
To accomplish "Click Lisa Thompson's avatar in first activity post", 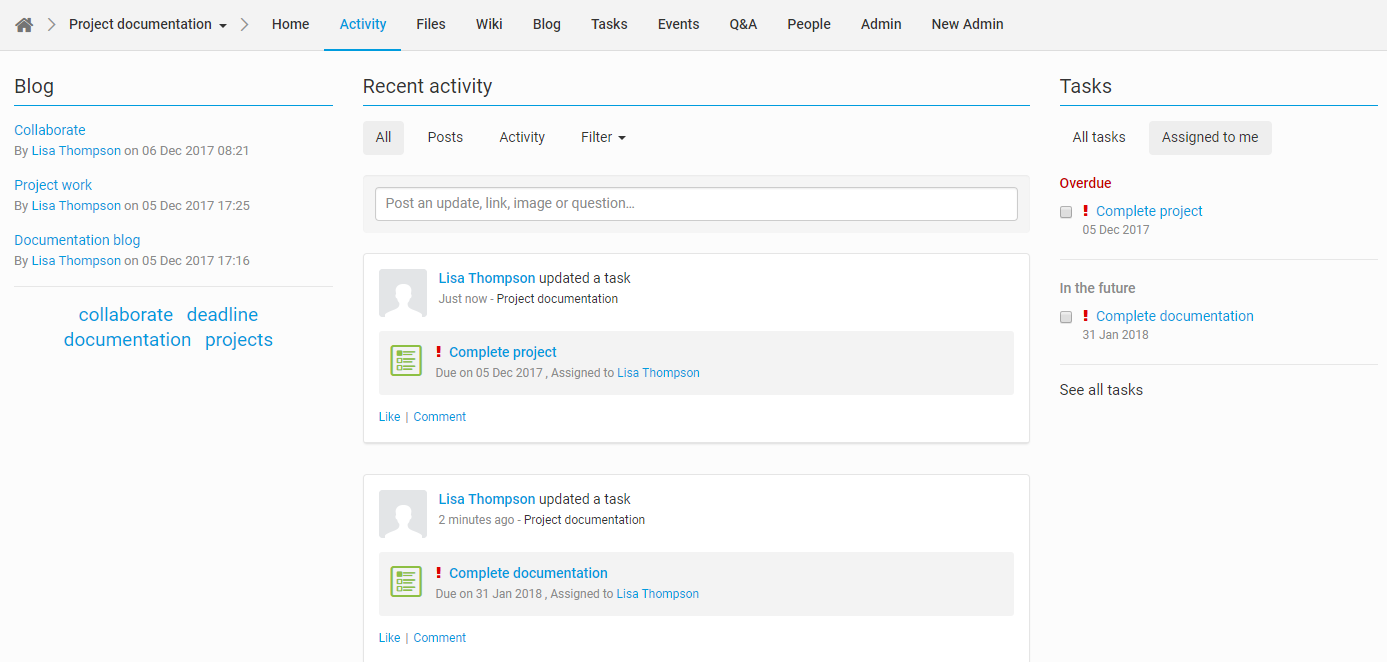I will (403, 293).
